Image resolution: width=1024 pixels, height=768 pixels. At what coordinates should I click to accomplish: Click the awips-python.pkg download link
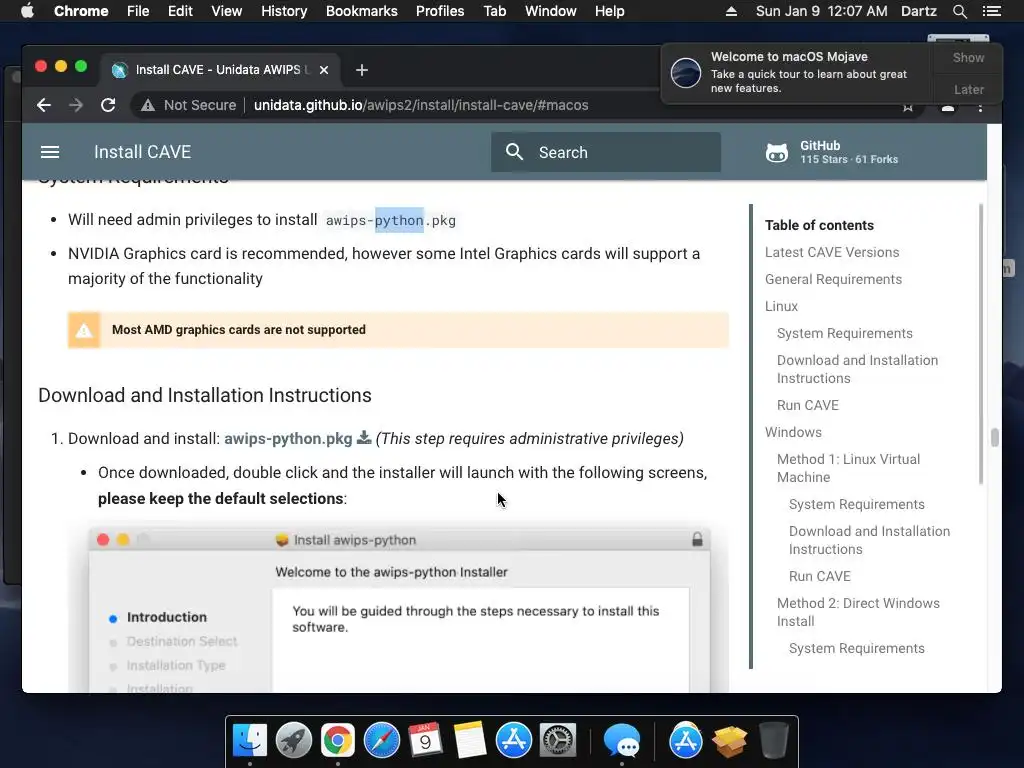(288, 438)
